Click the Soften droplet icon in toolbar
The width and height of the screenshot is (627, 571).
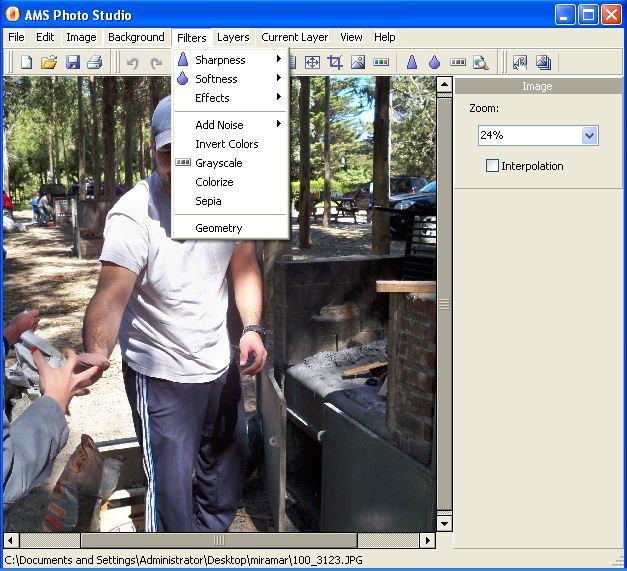pos(435,62)
